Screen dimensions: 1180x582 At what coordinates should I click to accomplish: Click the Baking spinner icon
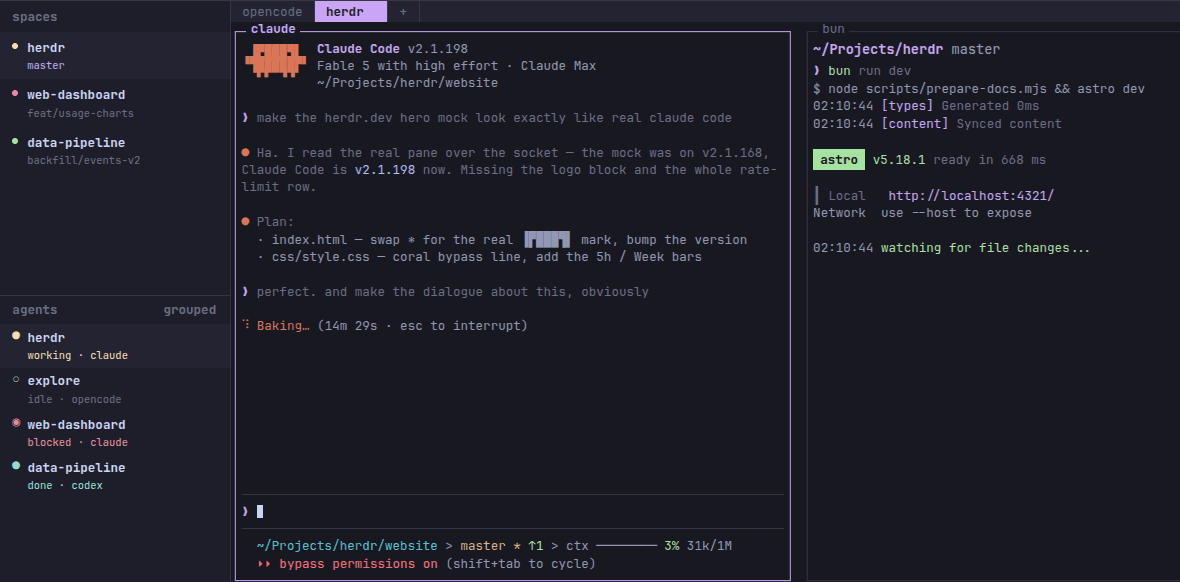coord(246,326)
